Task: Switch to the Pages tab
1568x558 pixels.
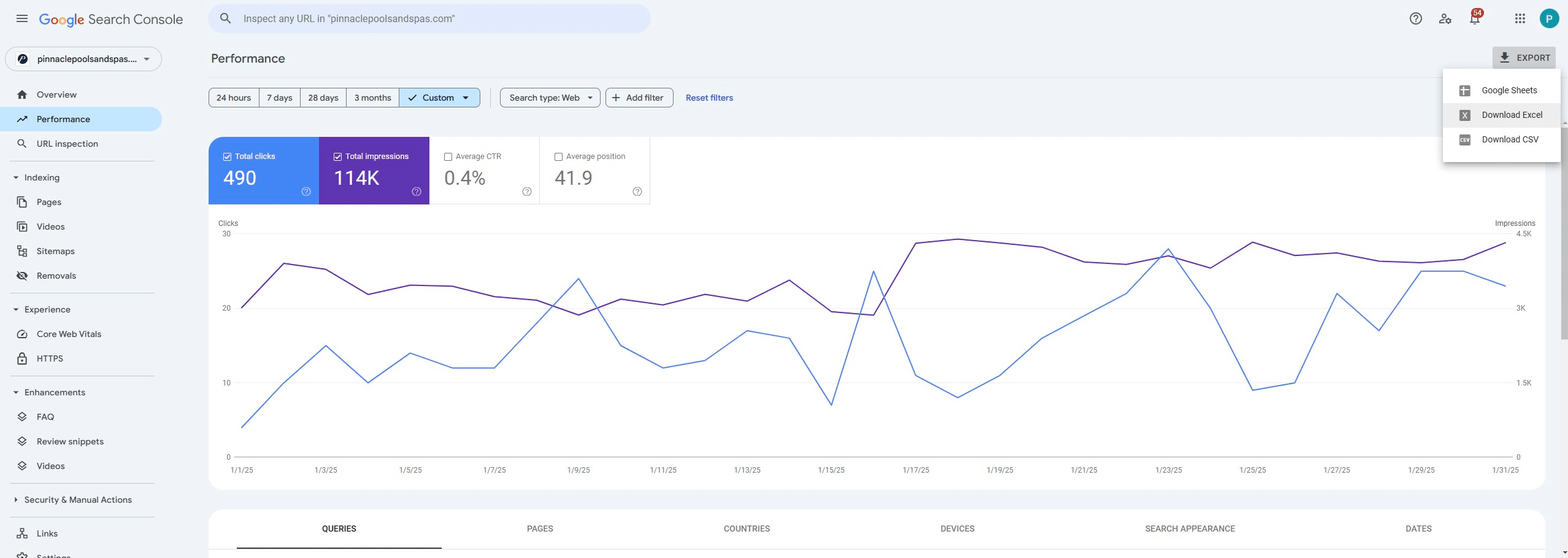Action: [x=540, y=529]
